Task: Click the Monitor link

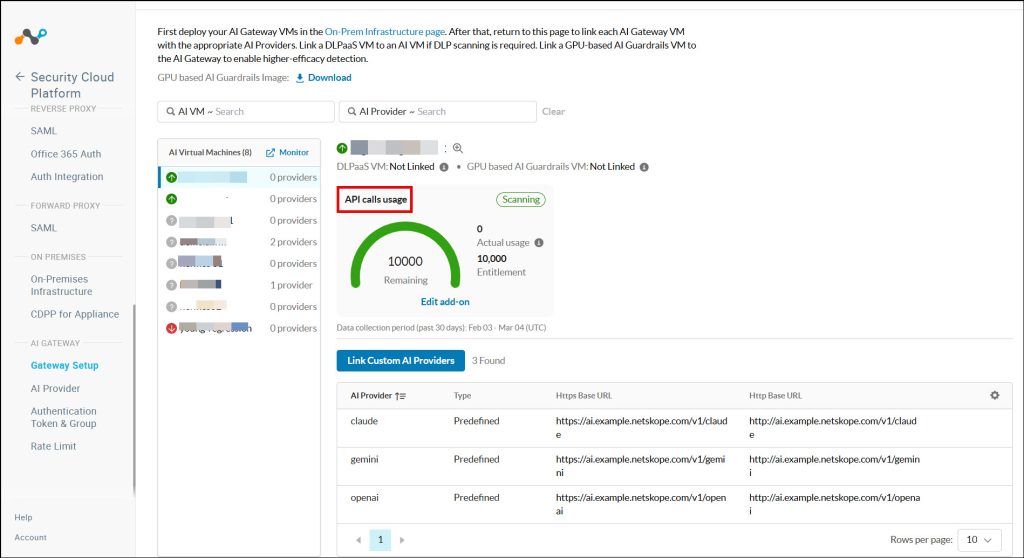Action: click(x=294, y=152)
